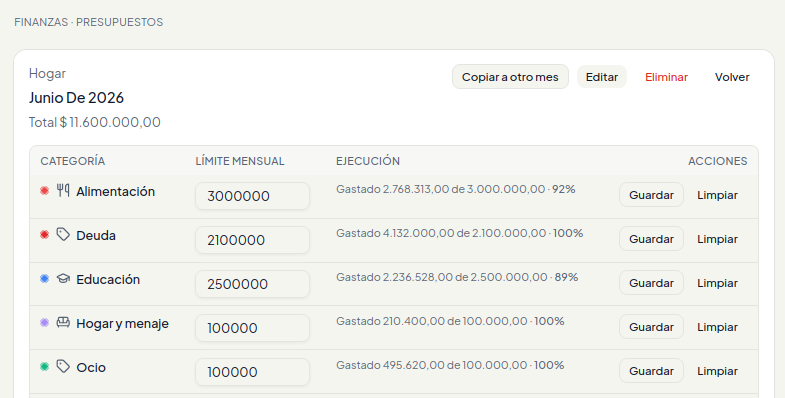This screenshot has width=785, height=398.
Task: Save the Ocio limit with Guardar
Action: tap(651, 371)
